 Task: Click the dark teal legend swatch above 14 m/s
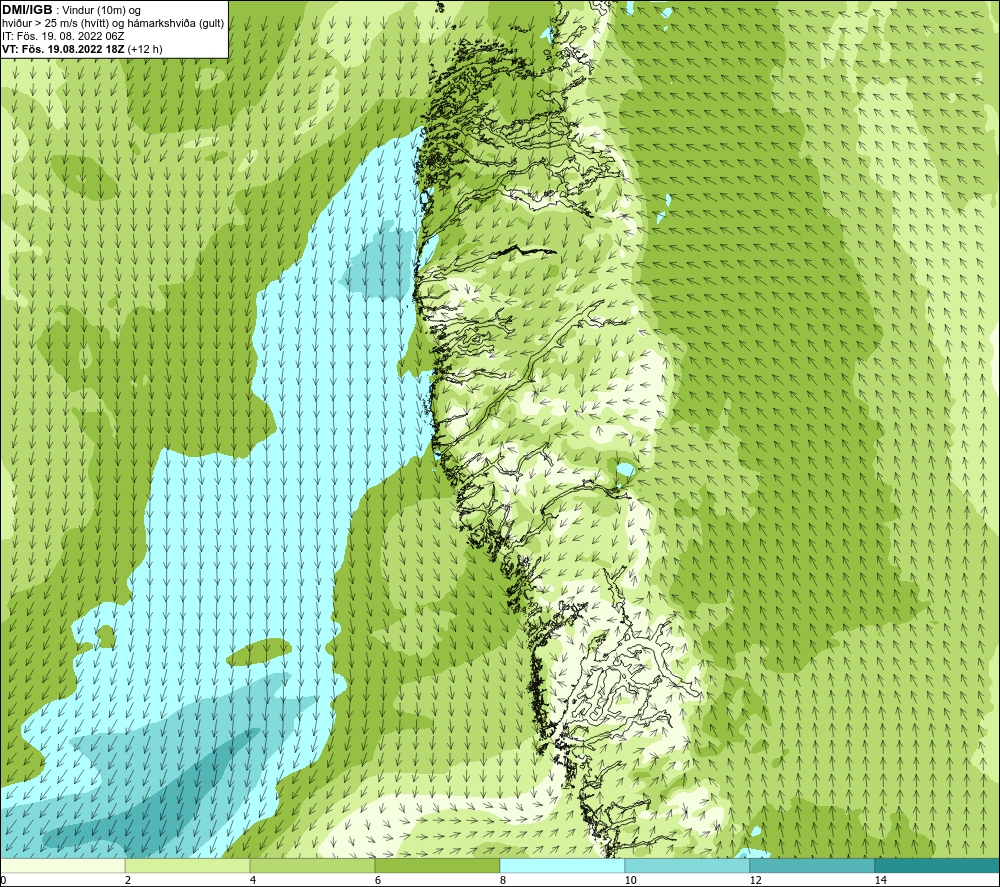pyautogui.click(x=938, y=866)
